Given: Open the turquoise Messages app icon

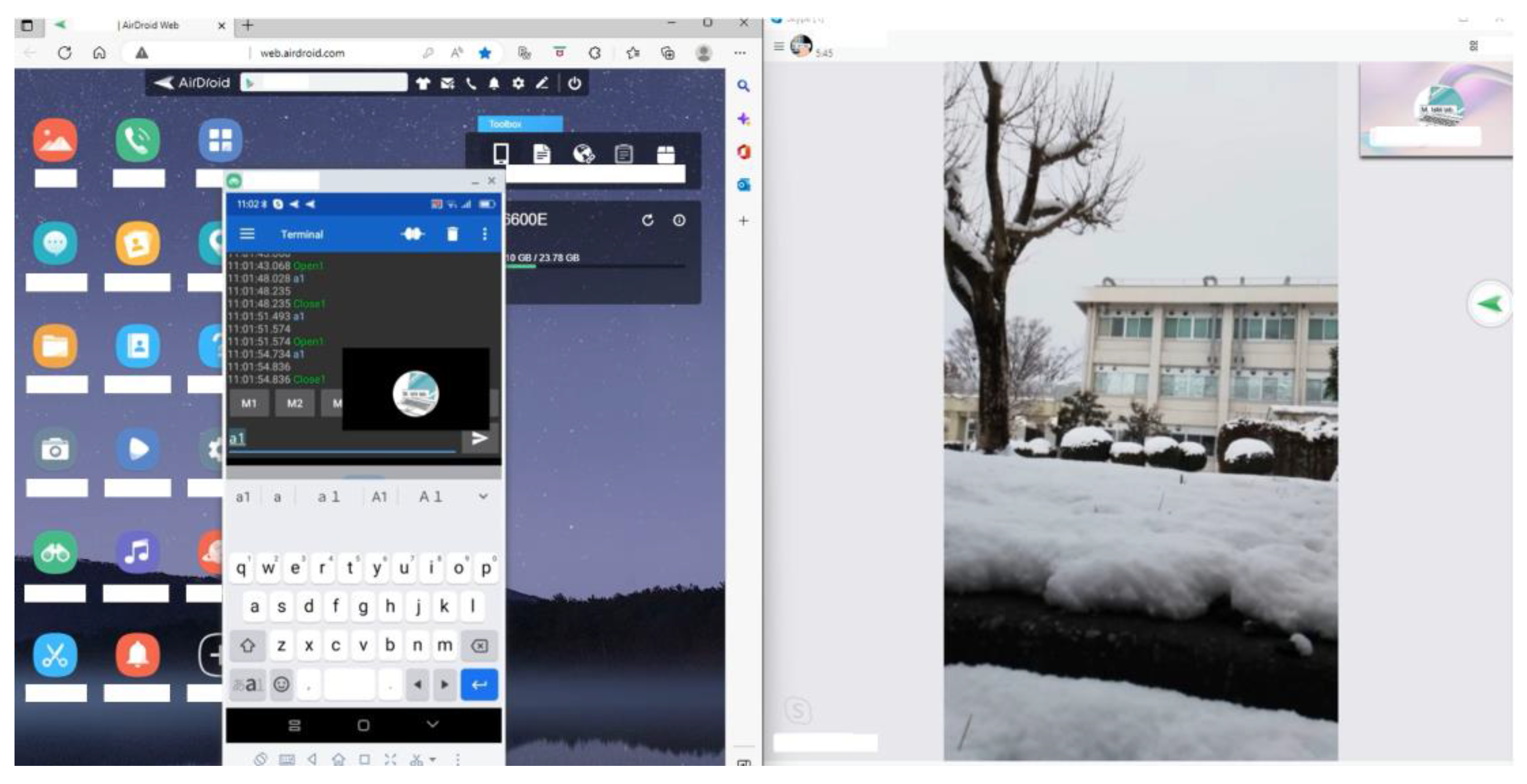Looking at the screenshot, I should pos(55,243).
